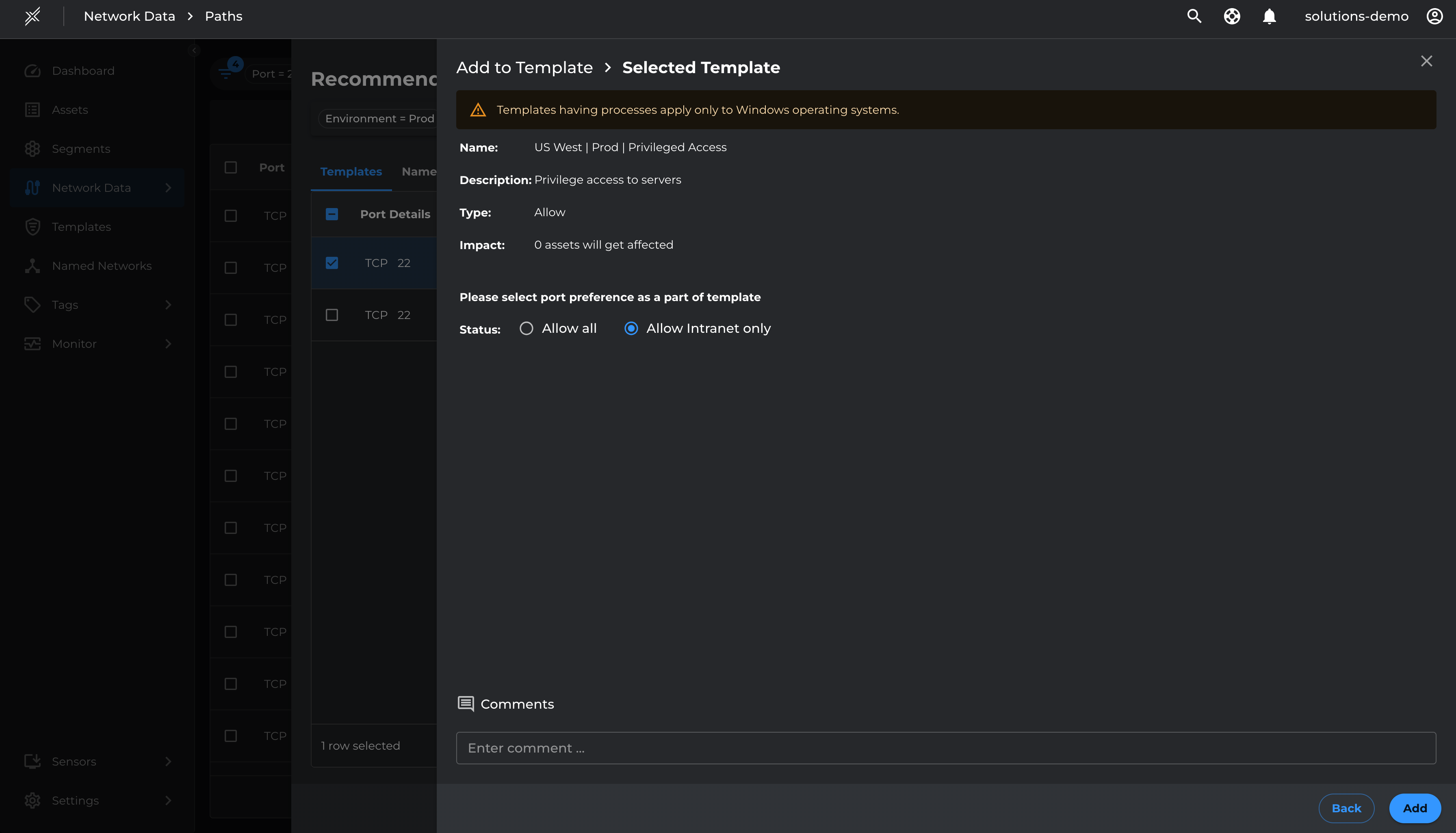The image size is (1456, 833).
Task: Uncheck the selected TCP 22 row checkbox
Action: click(331, 262)
